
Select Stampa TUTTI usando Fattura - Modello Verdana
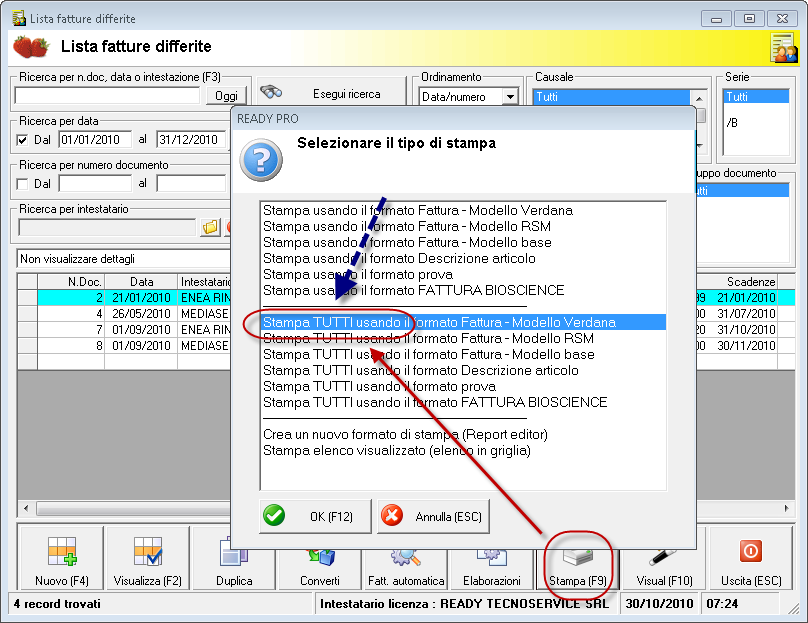tap(464, 323)
